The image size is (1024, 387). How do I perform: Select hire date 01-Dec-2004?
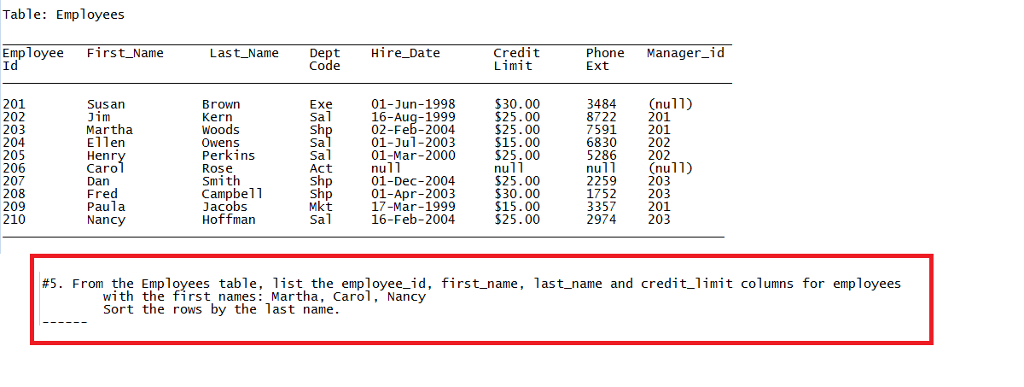tap(413, 181)
